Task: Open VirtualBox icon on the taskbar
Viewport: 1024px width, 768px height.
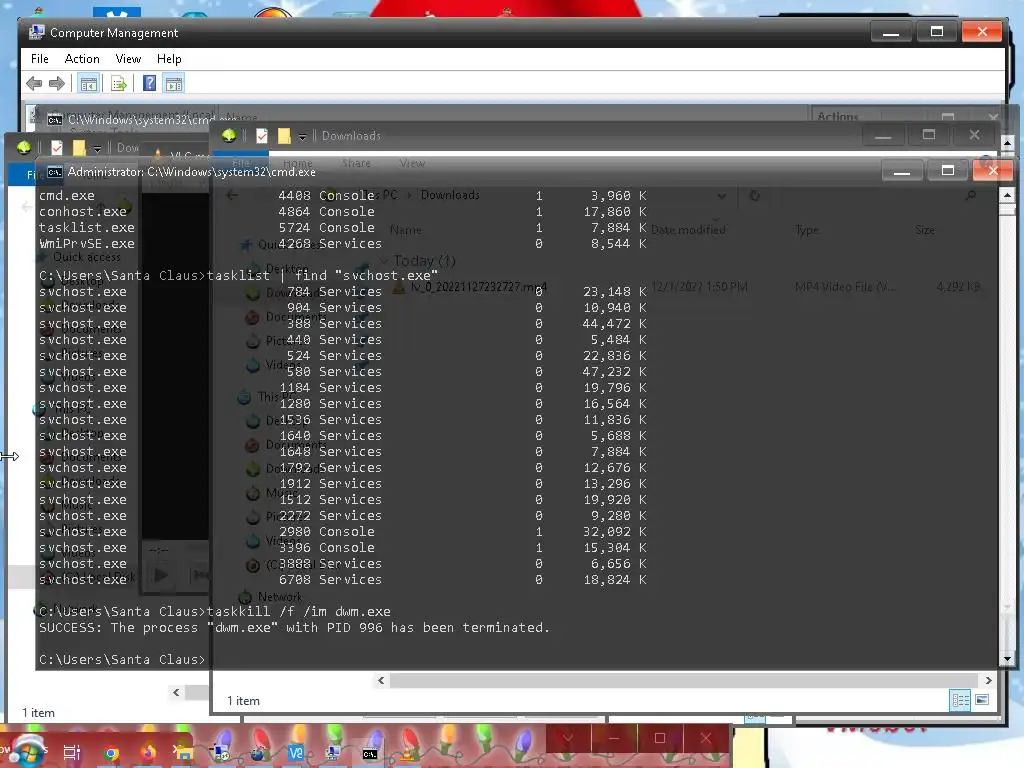Action: pyautogui.click(x=295, y=753)
